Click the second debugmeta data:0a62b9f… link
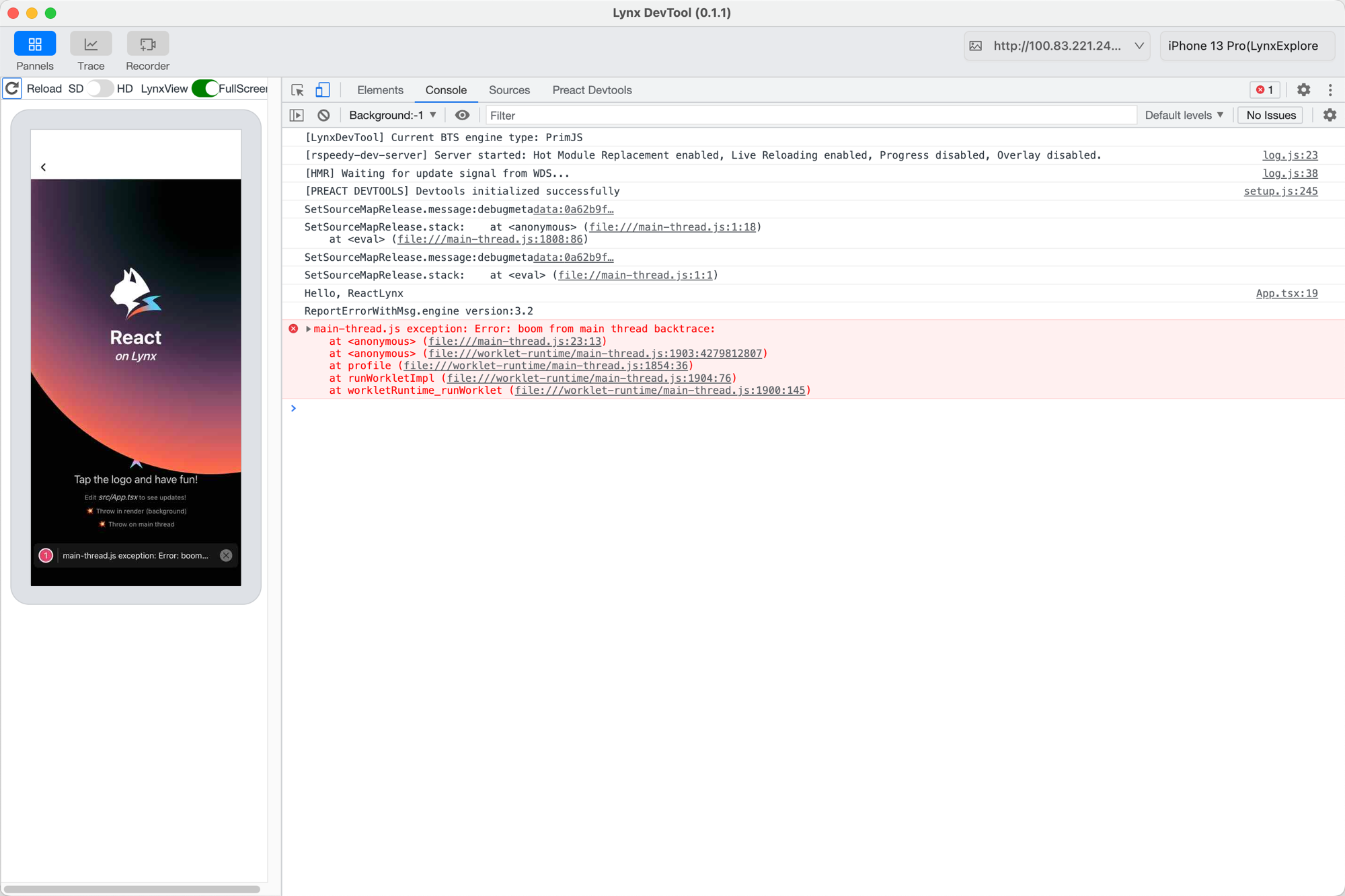 pos(573,257)
